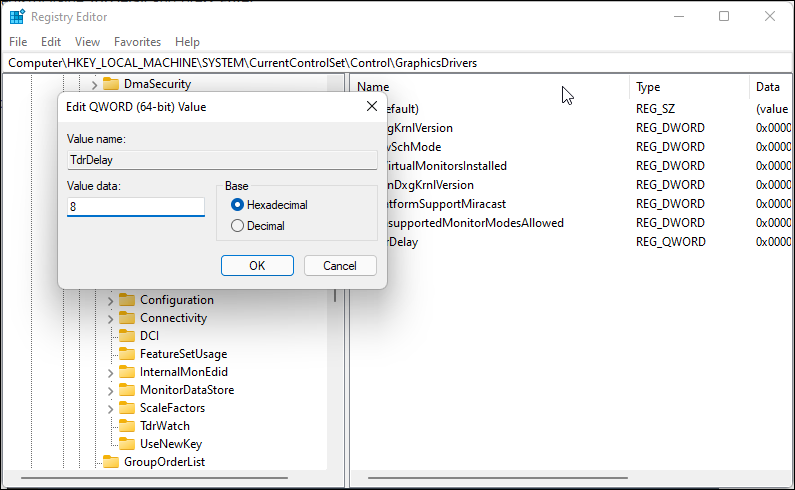795x490 pixels.
Task: Select the Configuration key label
Action: 177,300
